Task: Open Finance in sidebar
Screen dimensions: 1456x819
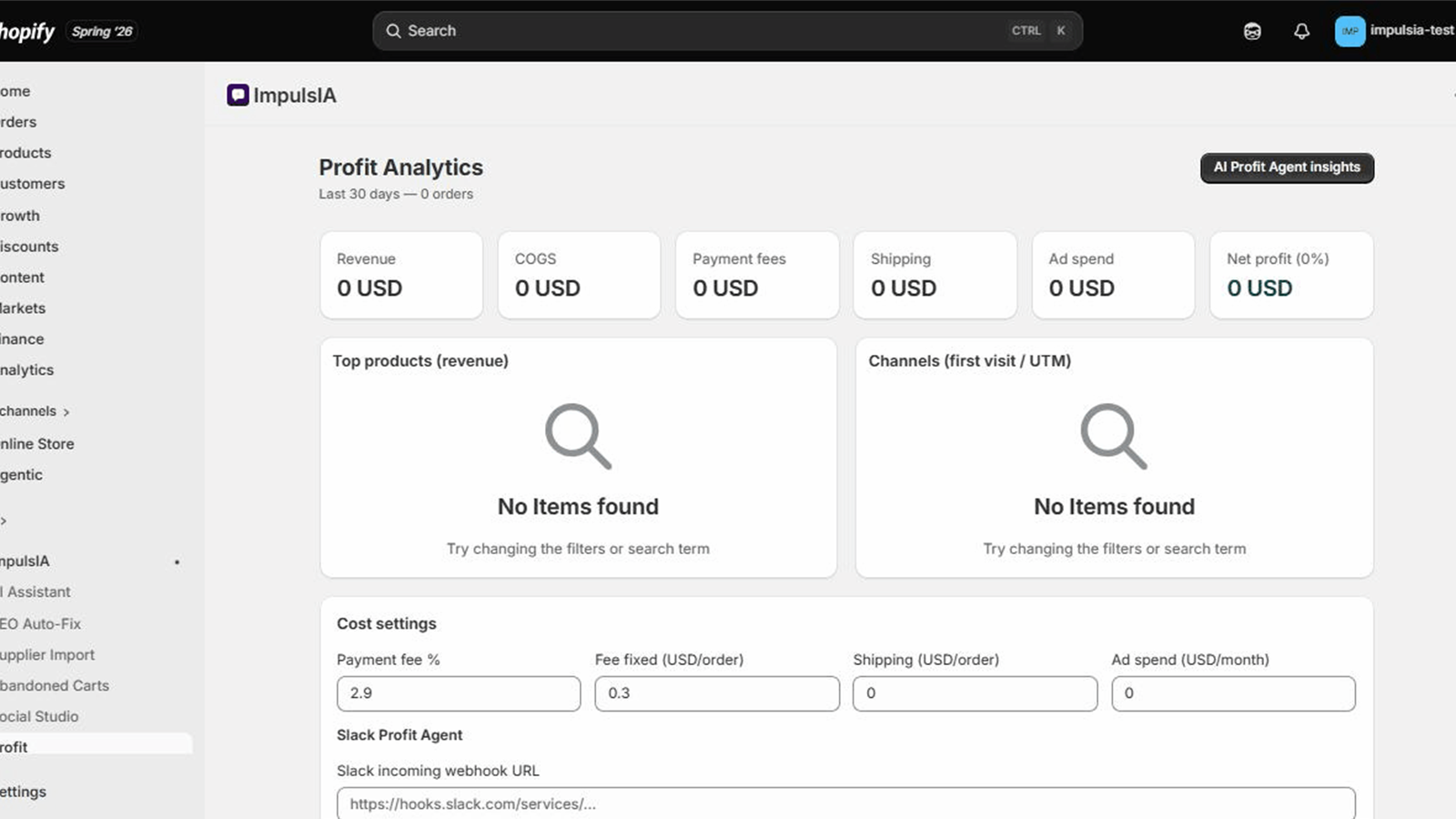Action: tap(22, 339)
